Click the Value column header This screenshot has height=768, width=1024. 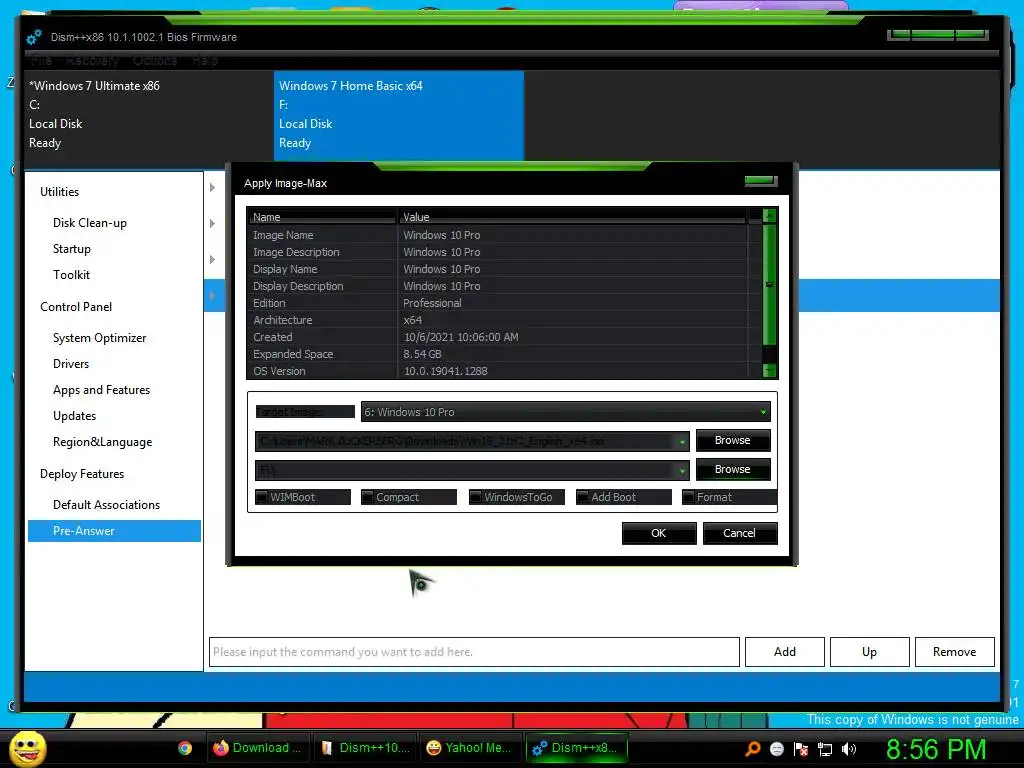click(572, 217)
